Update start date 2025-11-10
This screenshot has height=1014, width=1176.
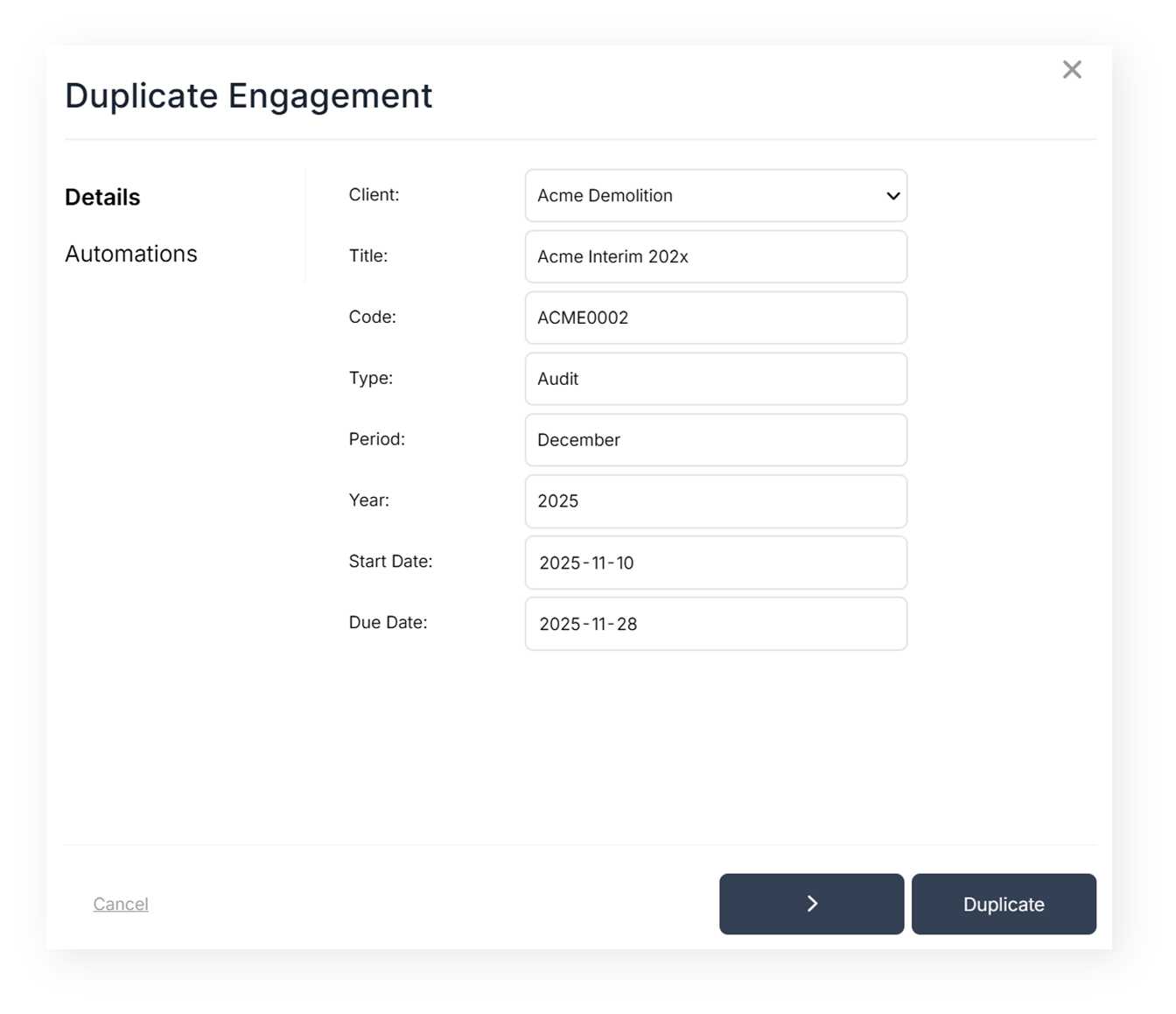pyautogui.click(x=716, y=563)
